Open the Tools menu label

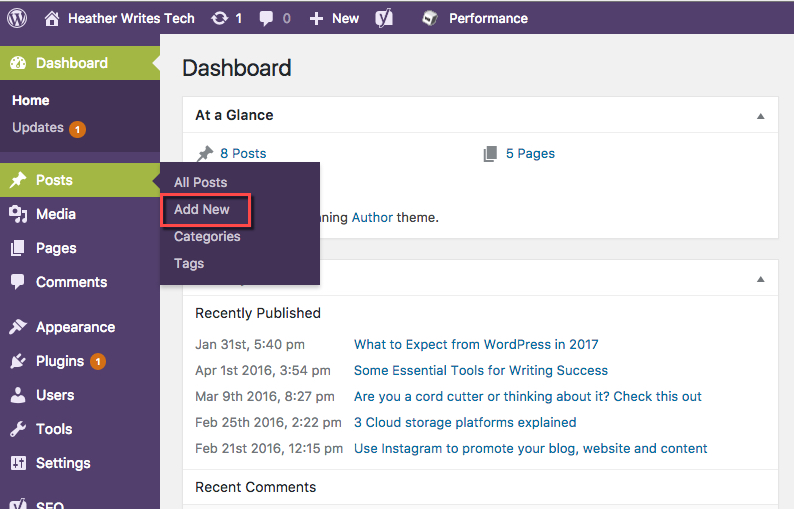point(54,429)
